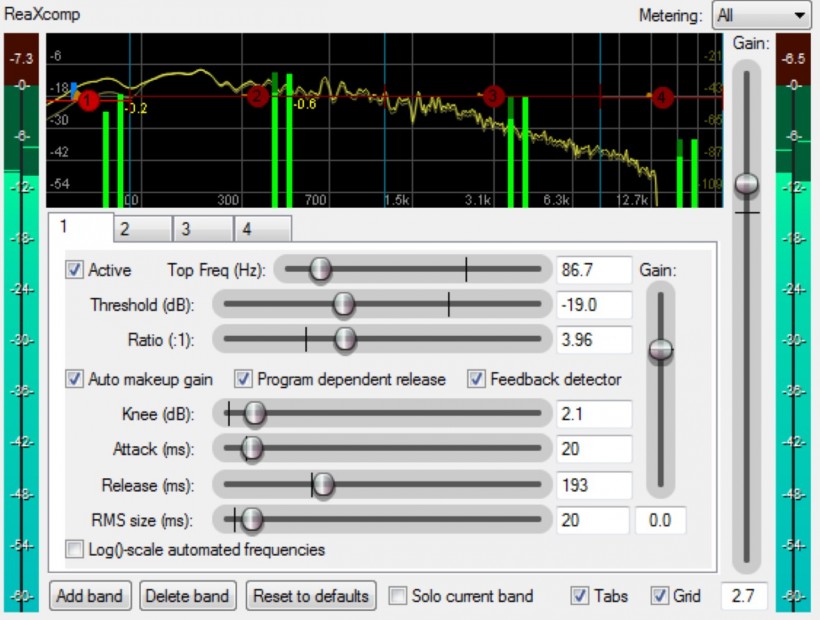
Task: Toggle the Active checkbox for band 1
Action: click(75, 270)
